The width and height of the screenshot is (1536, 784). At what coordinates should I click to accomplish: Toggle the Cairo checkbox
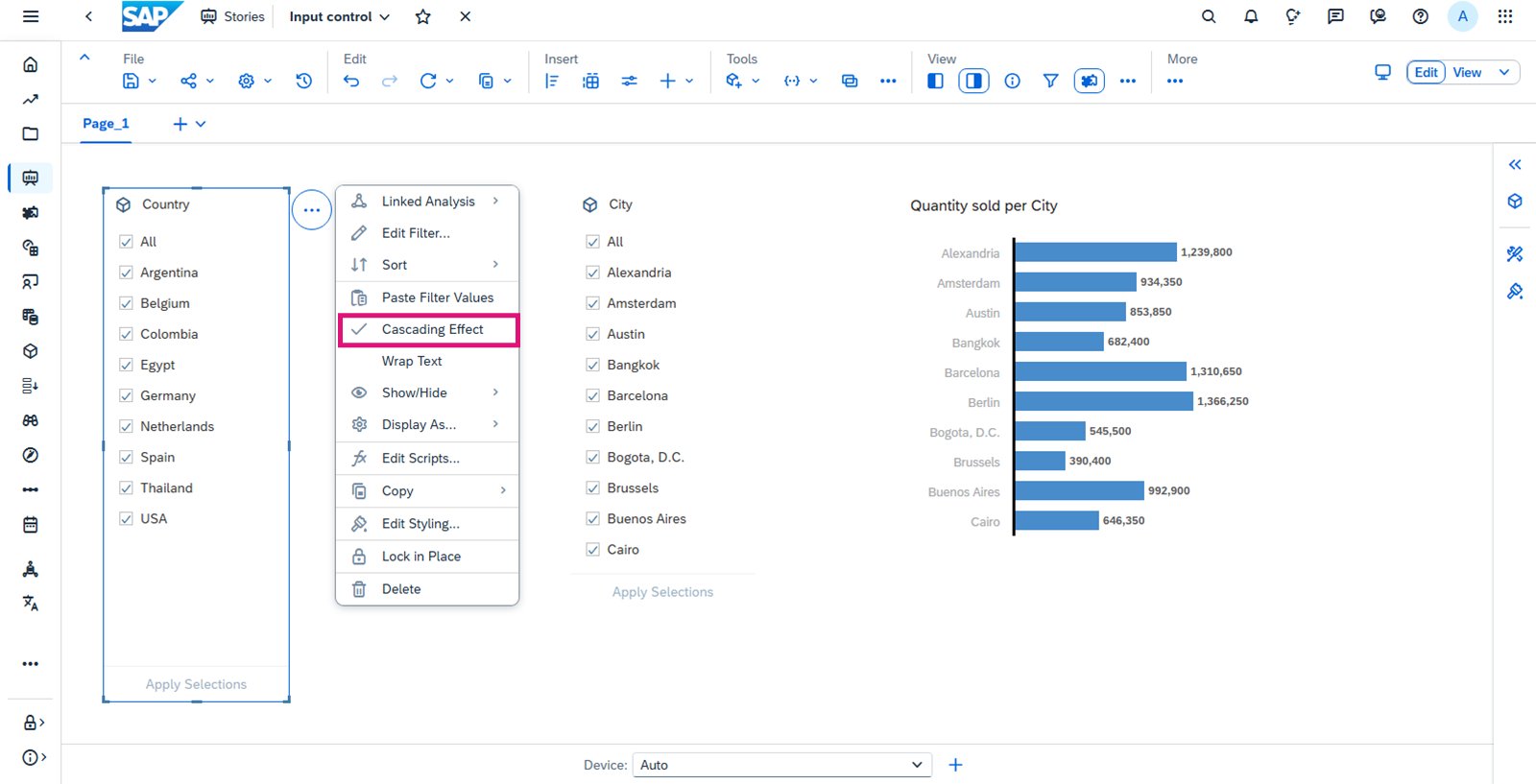[592, 549]
